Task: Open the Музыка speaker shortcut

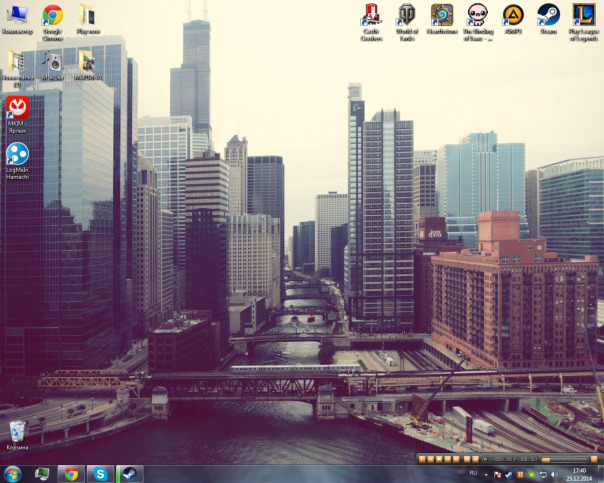Action: (x=53, y=63)
